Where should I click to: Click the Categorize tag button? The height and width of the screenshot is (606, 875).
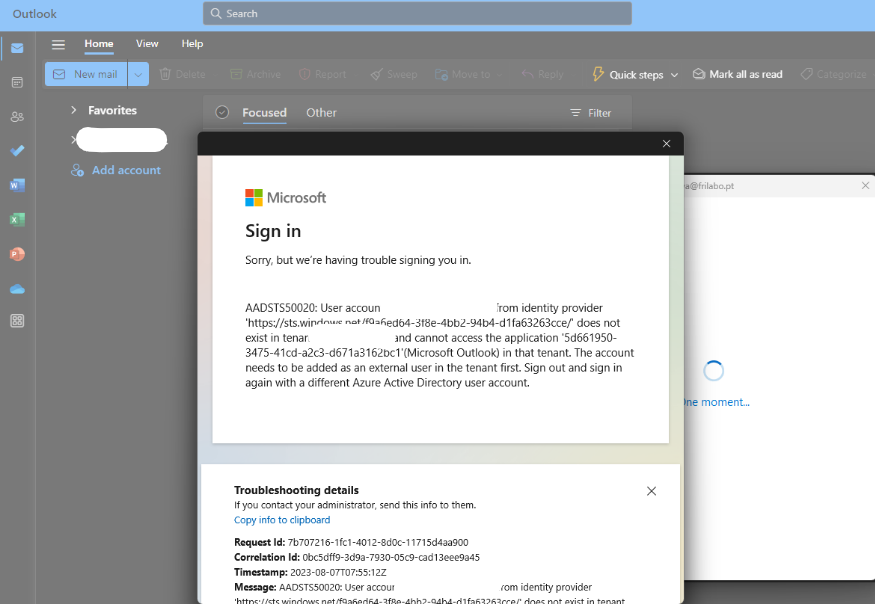pyautogui.click(x=833, y=74)
